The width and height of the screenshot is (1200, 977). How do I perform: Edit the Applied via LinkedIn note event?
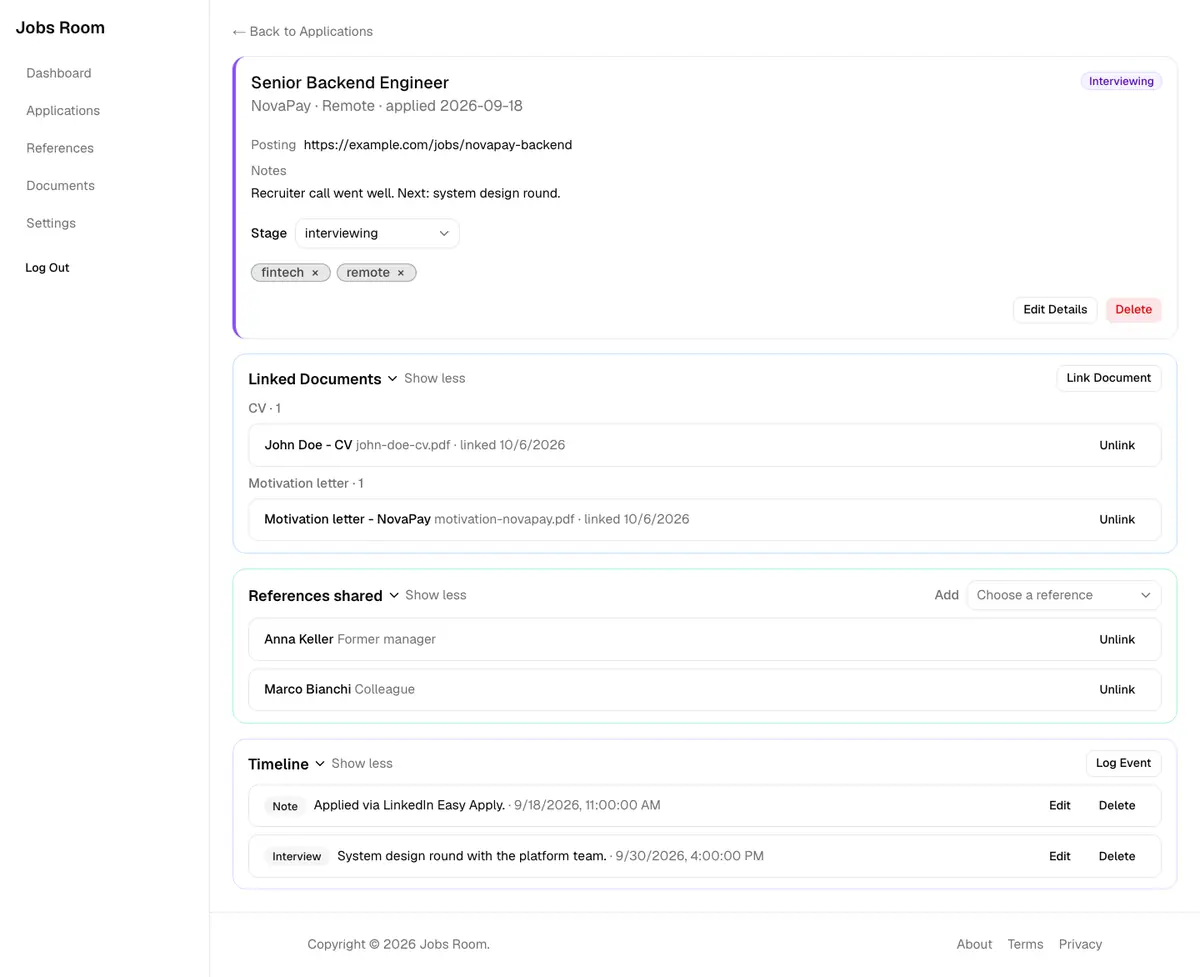point(1060,805)
